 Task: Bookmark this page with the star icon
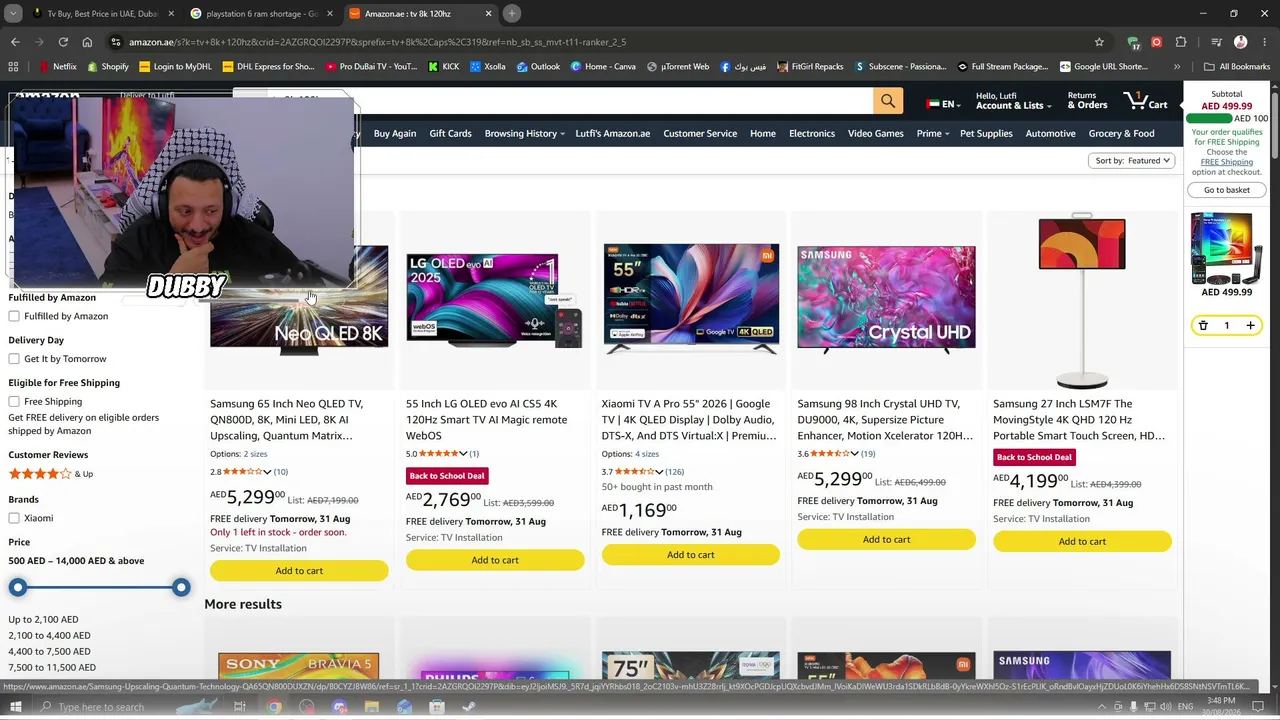coord(1099,42)
